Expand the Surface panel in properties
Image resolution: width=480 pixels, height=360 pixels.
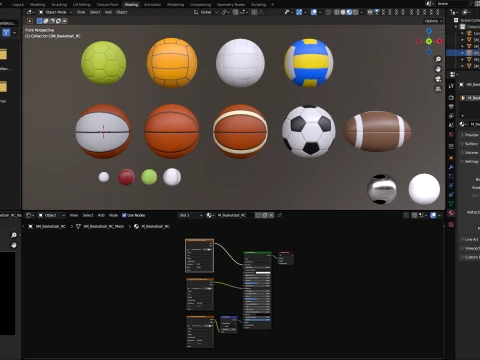pyautogui.click(x=471, y=144)
